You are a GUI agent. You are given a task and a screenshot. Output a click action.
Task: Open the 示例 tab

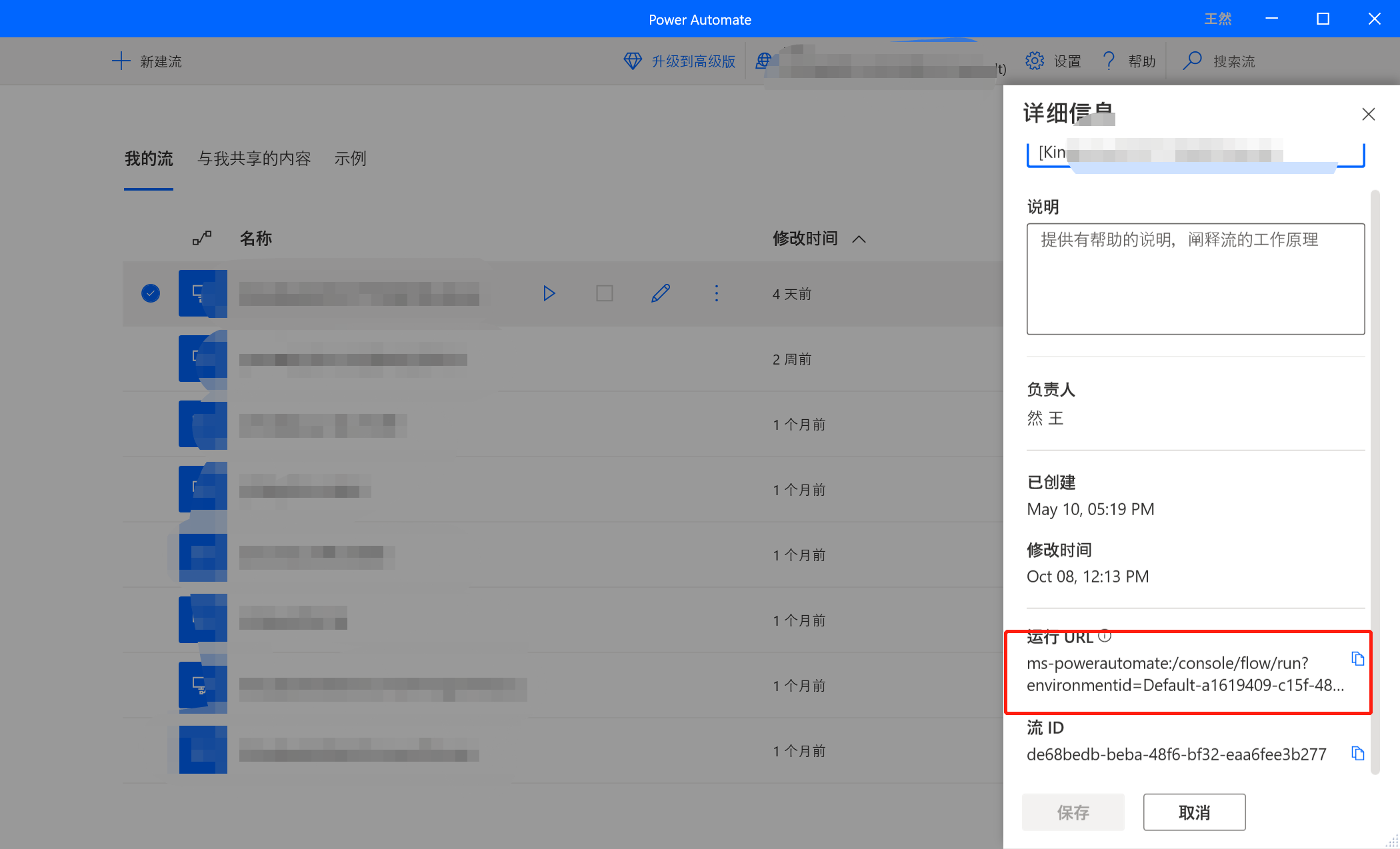350,159
